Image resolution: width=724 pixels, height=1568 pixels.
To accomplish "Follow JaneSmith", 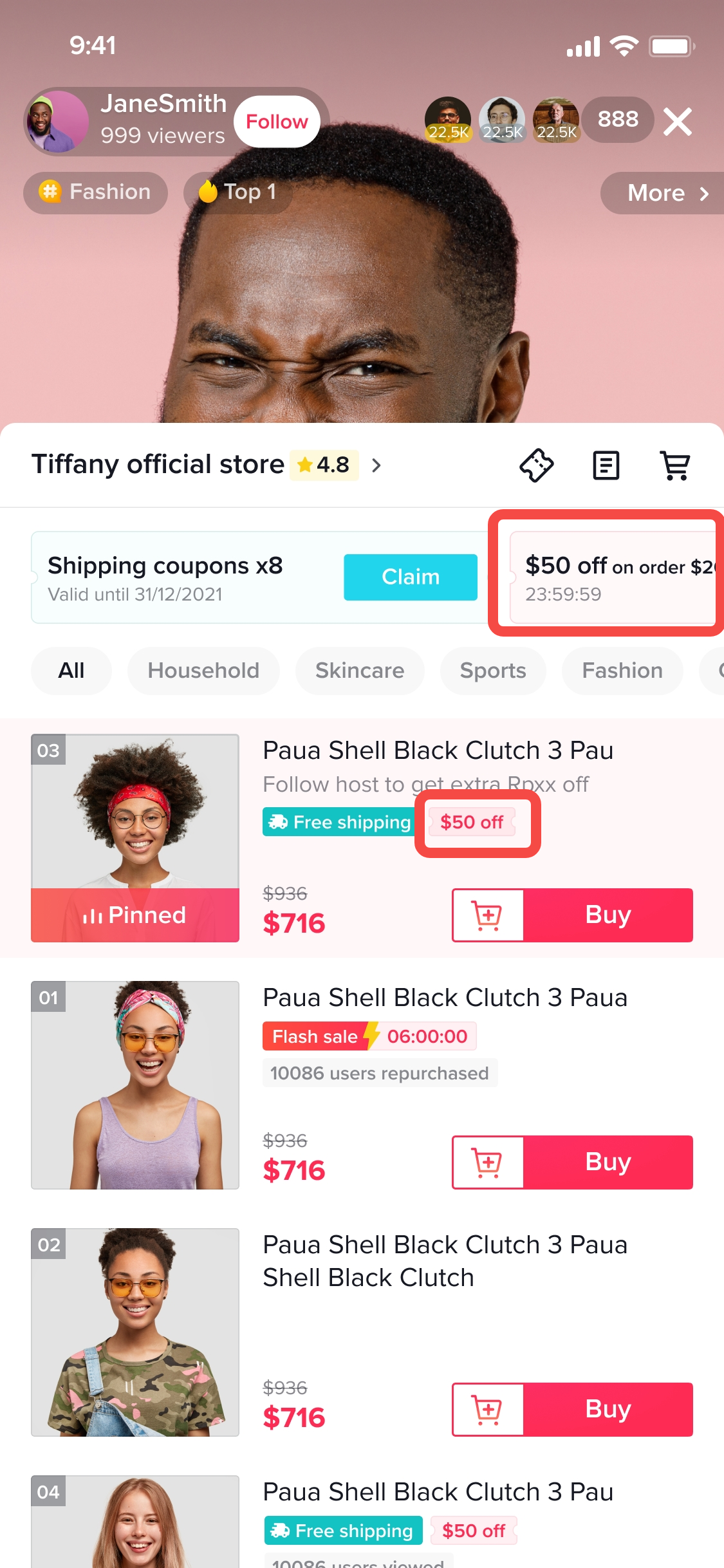I will tap(277, 122).
